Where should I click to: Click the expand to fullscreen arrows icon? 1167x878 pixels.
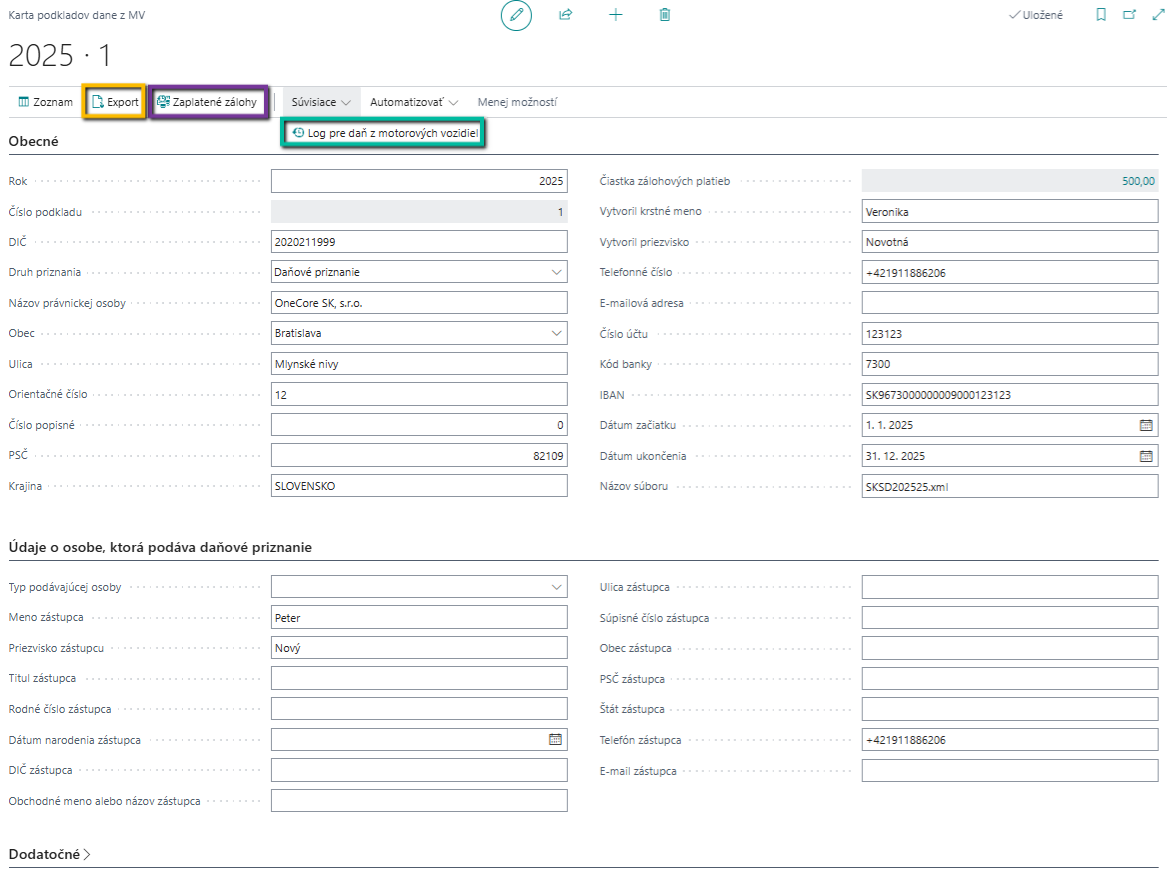1157,15
